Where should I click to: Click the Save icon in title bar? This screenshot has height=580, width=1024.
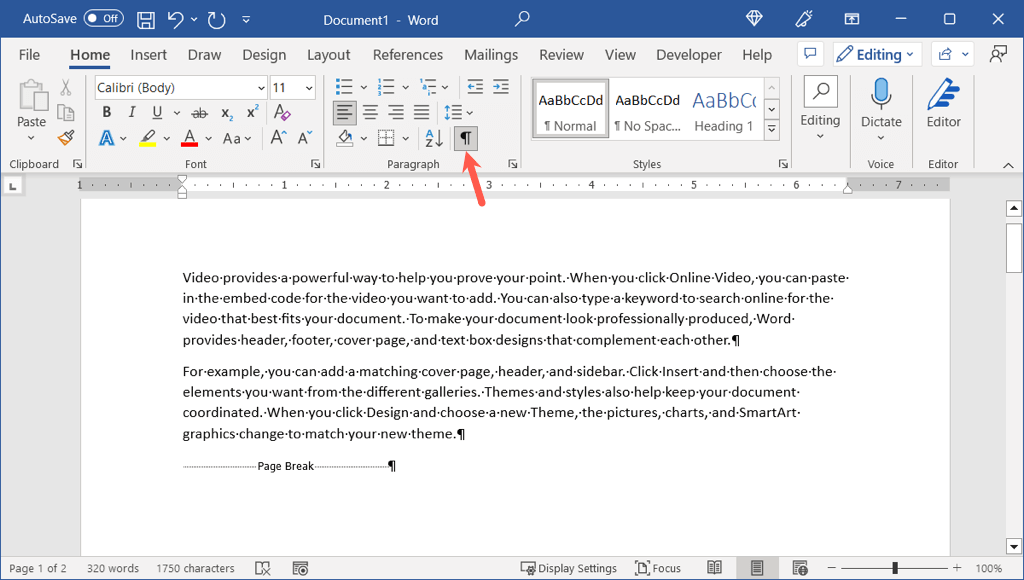[146, 19]
